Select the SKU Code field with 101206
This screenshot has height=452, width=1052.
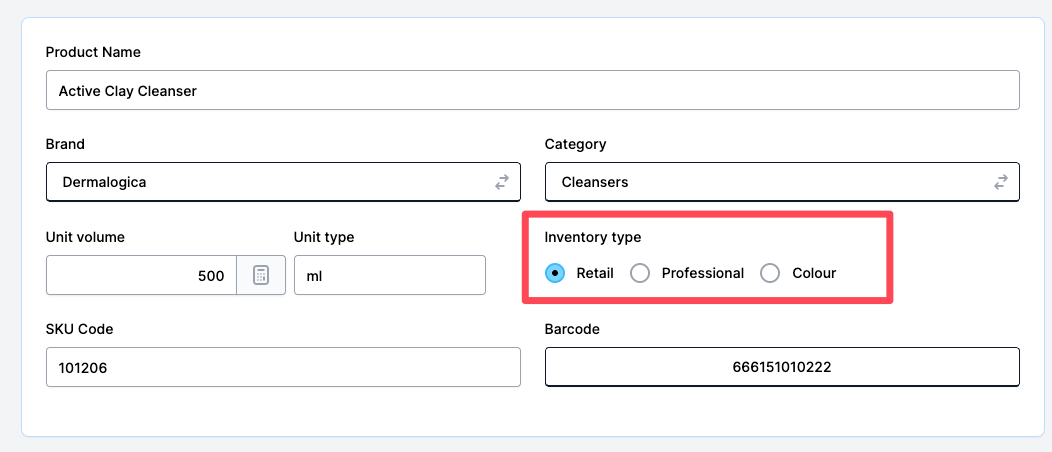point(283,367)
